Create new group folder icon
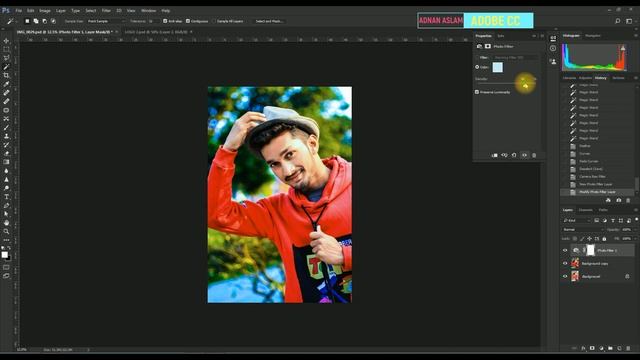This screenshot has width=640, height=360. (x=610, y=348)
